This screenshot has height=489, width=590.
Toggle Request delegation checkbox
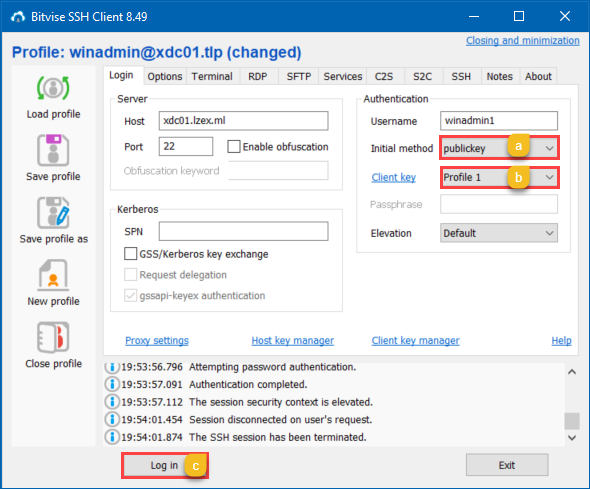pos(131,275)
